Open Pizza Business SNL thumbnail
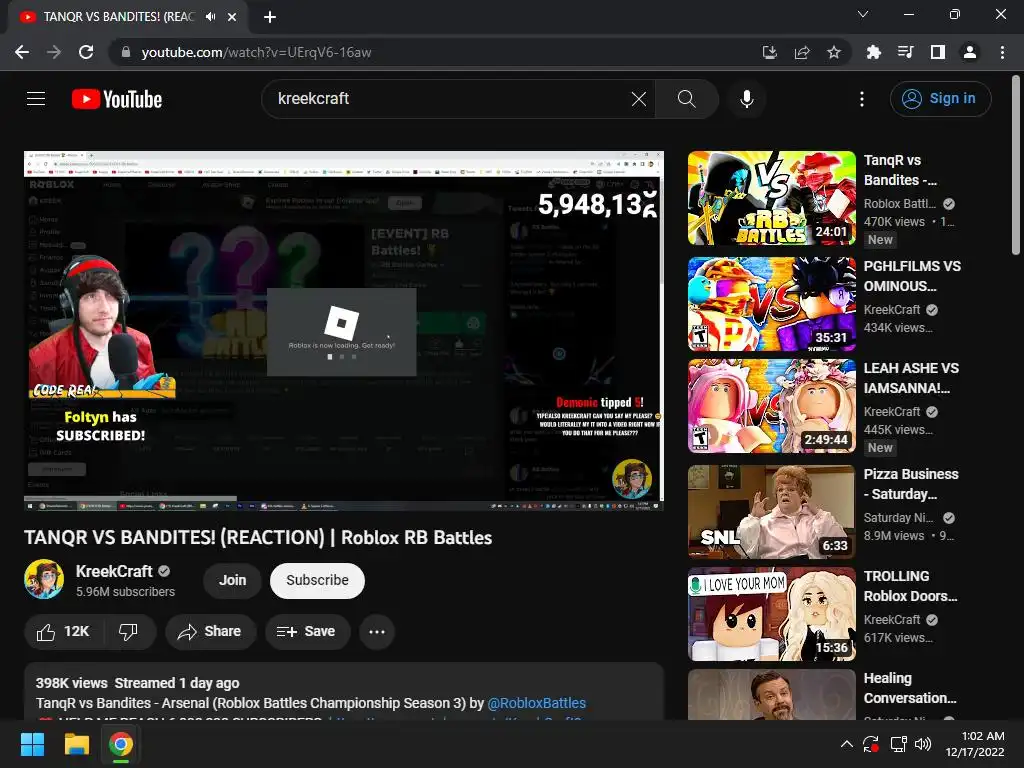The height and width of the screenshot is (768, 1024). [771, 511]
